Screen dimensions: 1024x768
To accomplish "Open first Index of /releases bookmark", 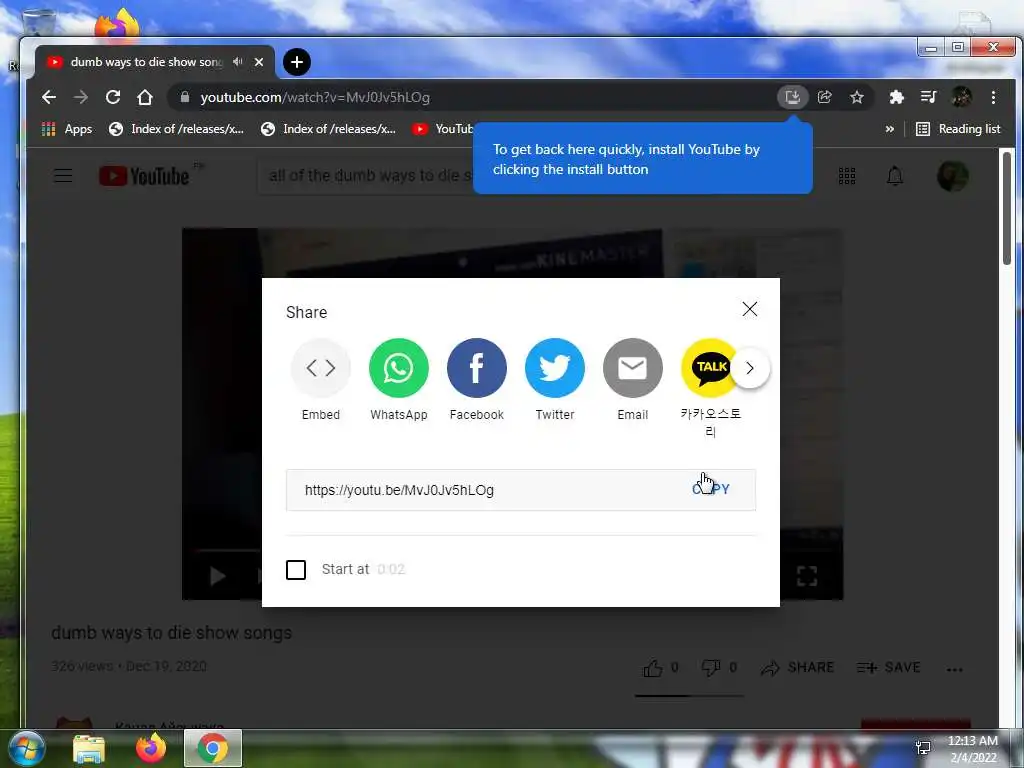I will click(x=176, y=129).
